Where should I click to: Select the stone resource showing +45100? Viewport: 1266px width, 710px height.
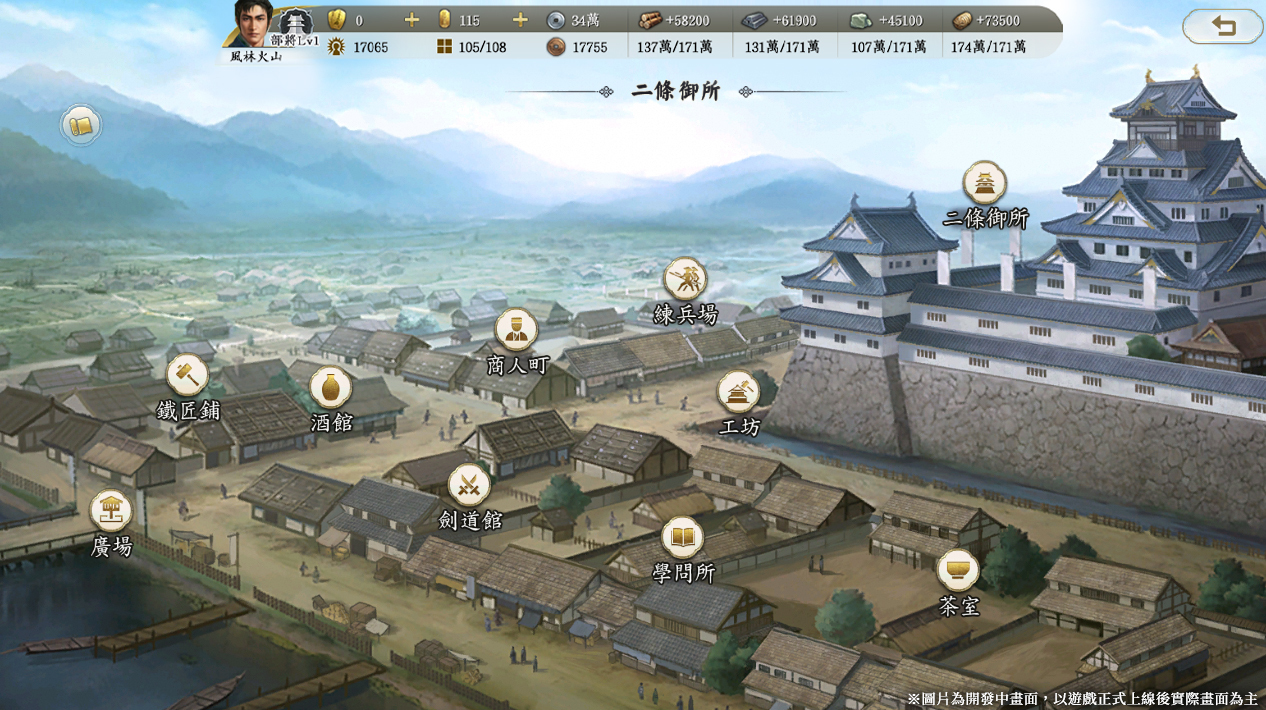(x=887, y=20)
